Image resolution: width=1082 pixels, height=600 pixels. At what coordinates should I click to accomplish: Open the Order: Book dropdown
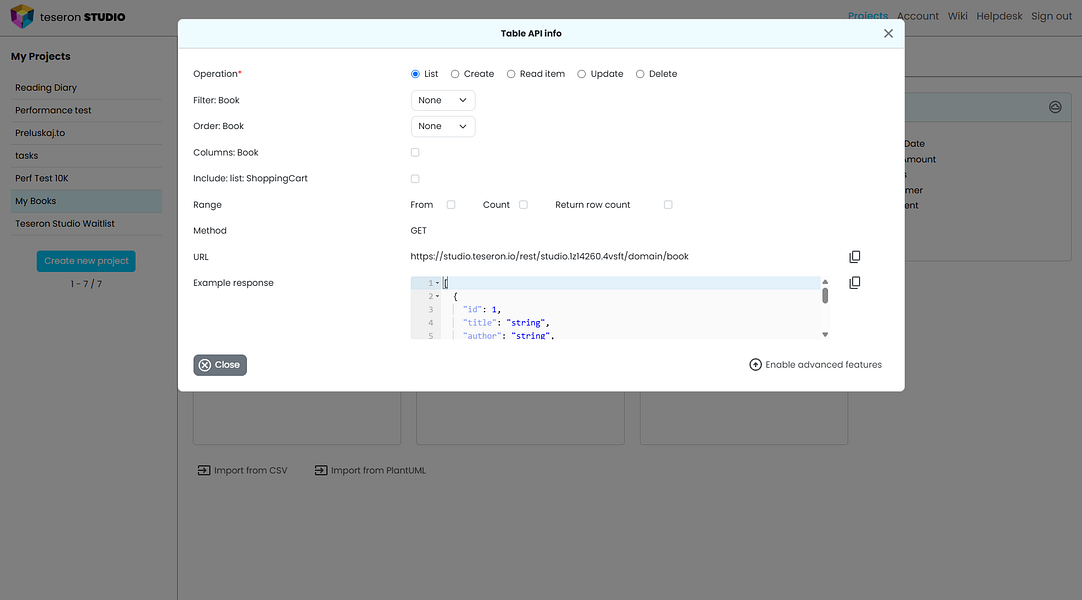tap(443, 126)
